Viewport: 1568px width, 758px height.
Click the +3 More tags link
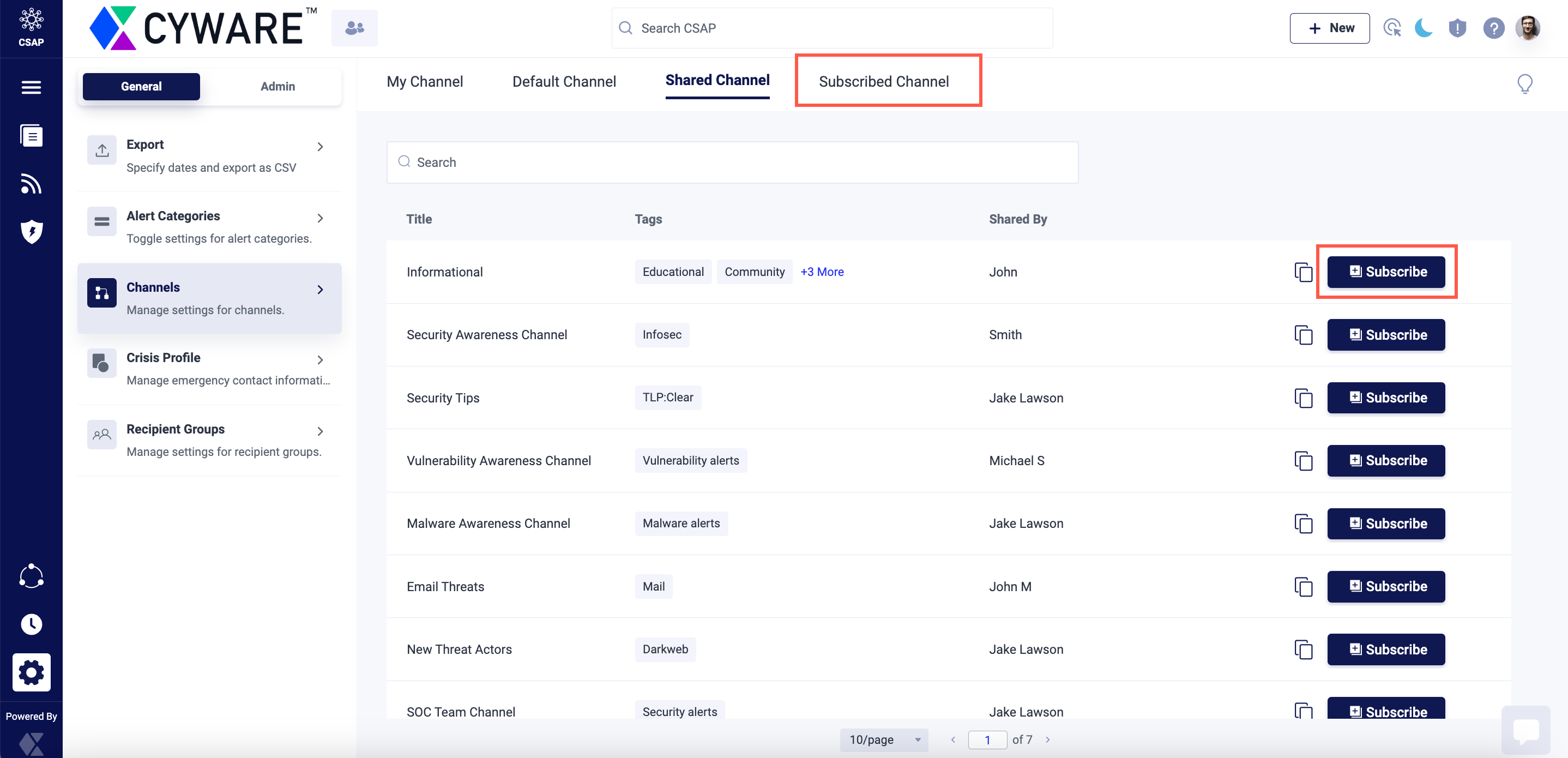point(822,272)
